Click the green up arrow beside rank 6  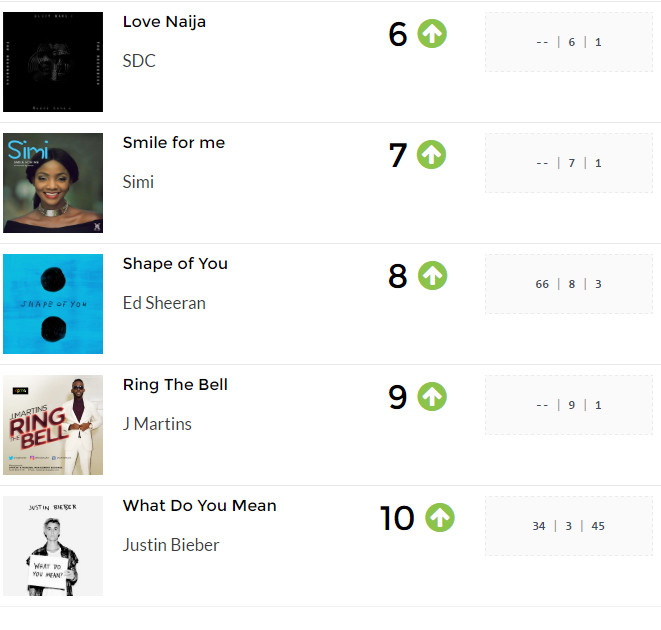432,34
